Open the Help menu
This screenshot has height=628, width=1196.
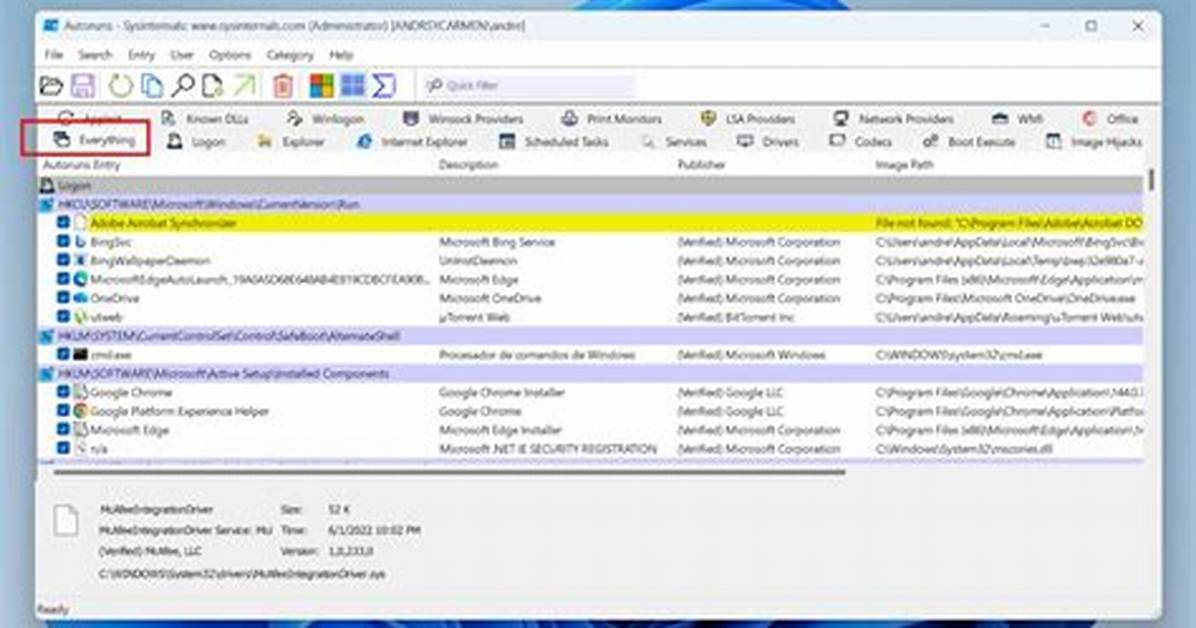341,55
